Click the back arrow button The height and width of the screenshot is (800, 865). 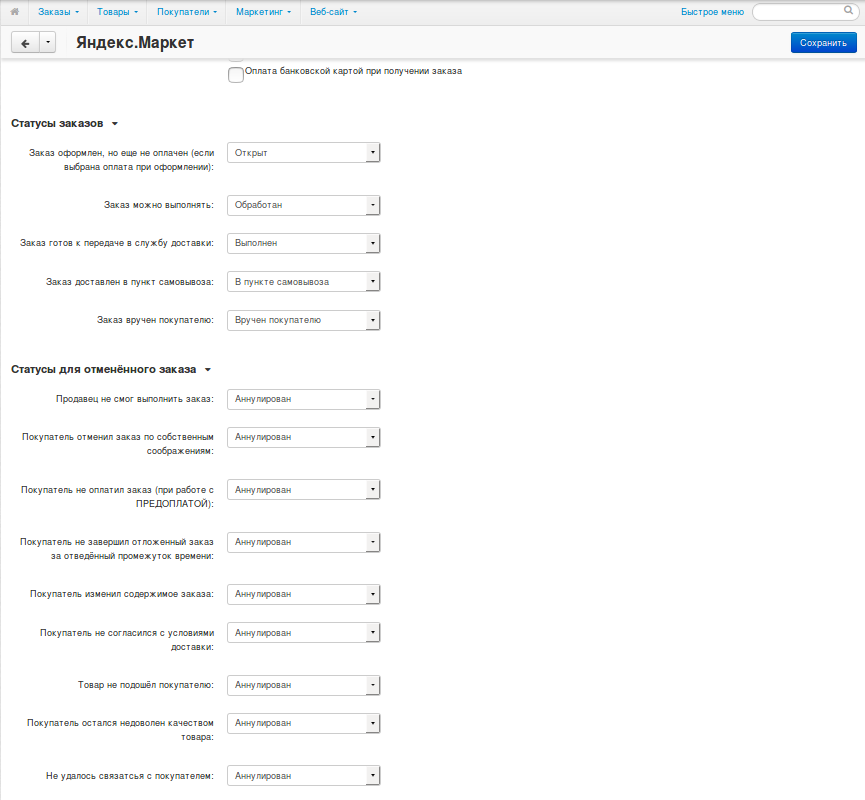24,43
